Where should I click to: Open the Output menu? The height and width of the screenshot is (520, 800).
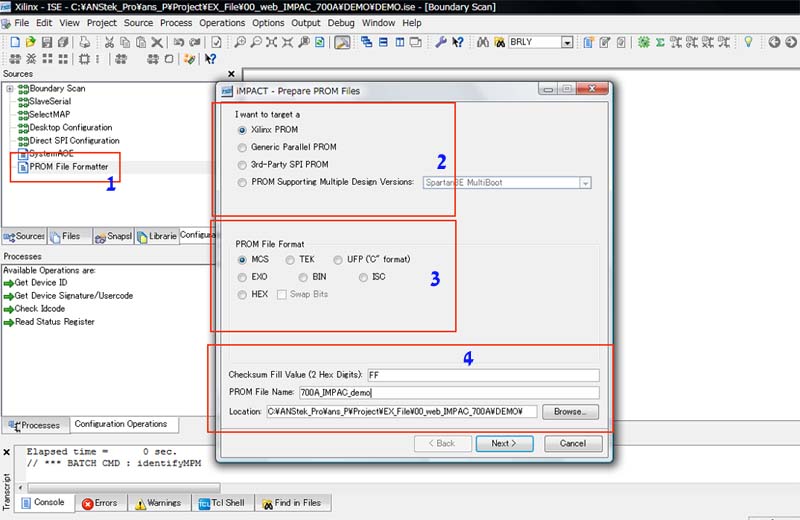[x=306, y=23]
